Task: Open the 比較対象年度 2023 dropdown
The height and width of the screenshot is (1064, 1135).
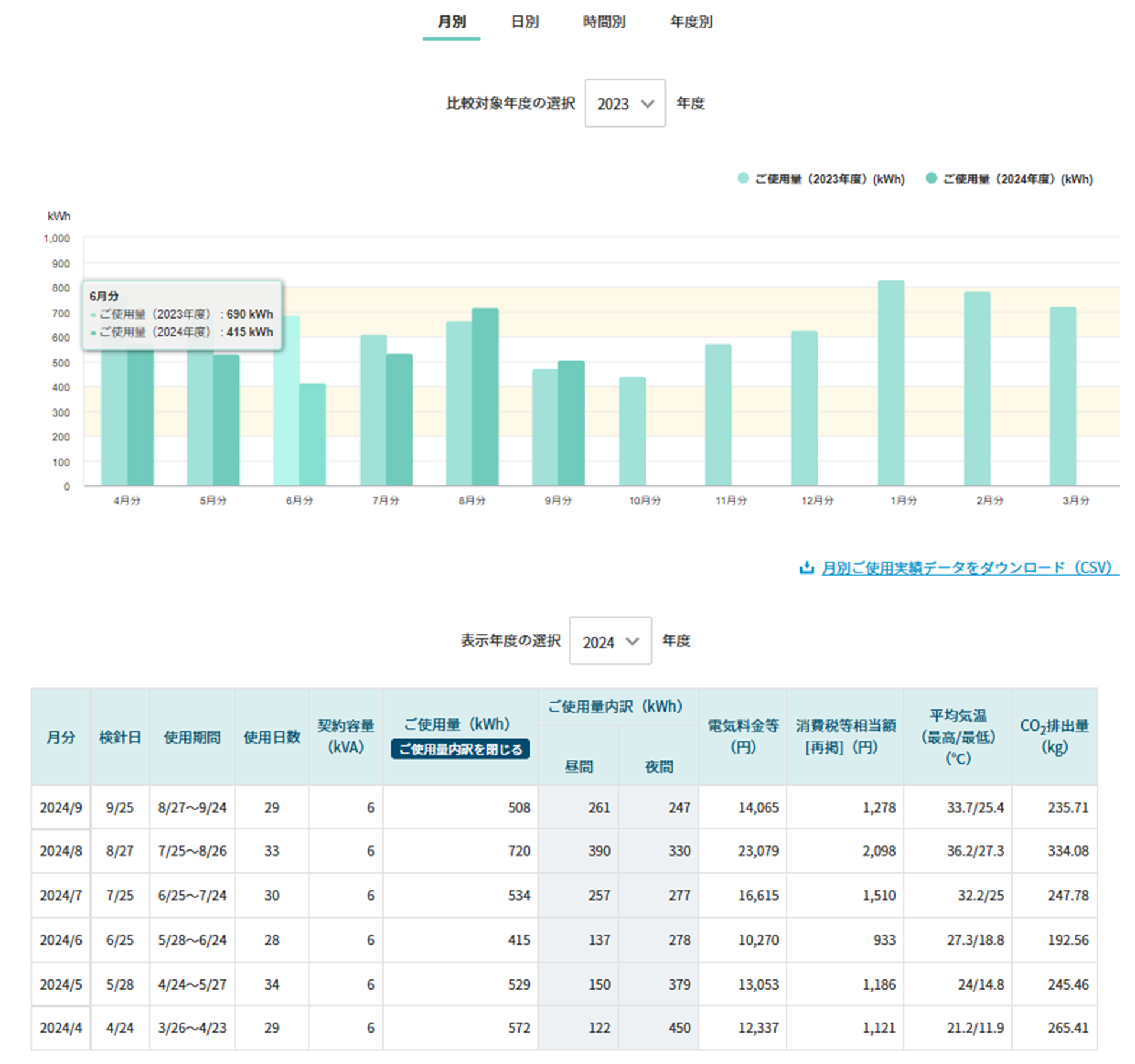Action: [x=624, y=103]
